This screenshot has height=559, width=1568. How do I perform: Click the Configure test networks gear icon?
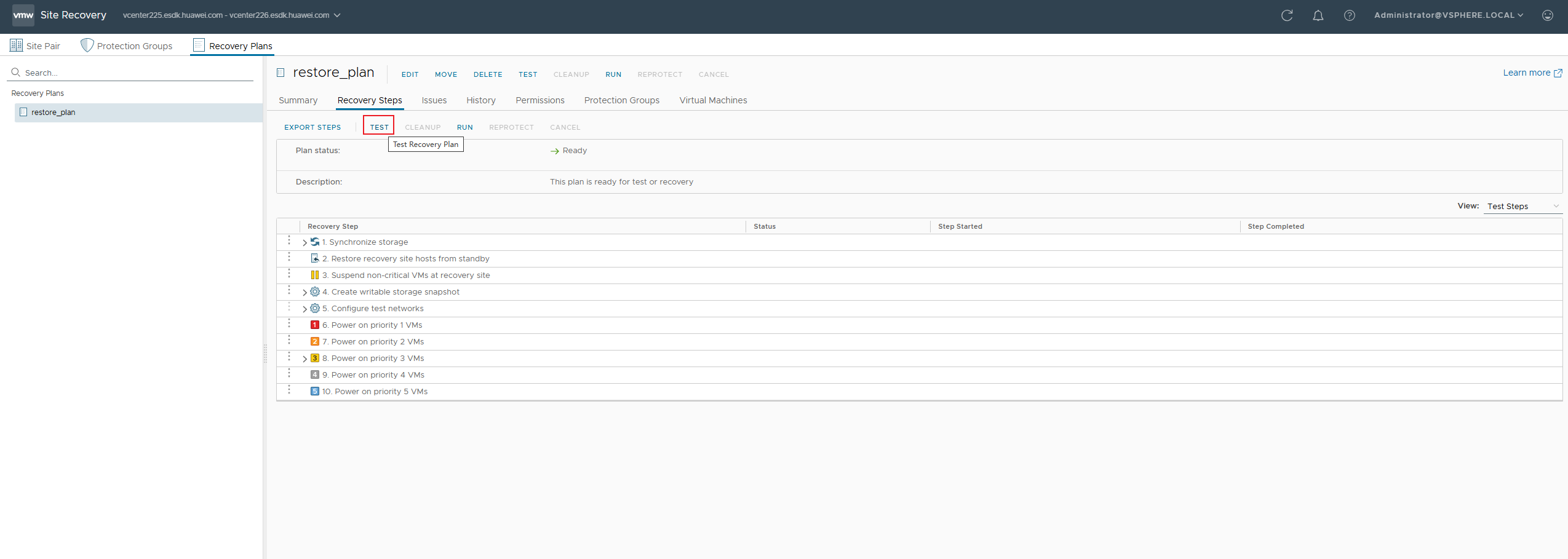[x=315, y=308]
